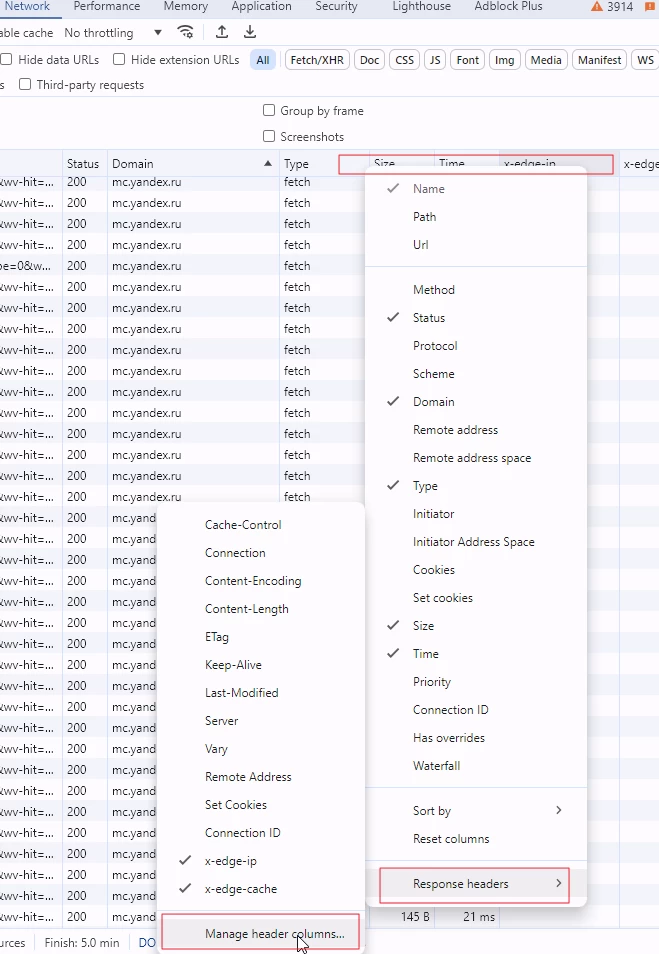Enable the Url column option
Screen dimensions: 659x954
[476, 245]
